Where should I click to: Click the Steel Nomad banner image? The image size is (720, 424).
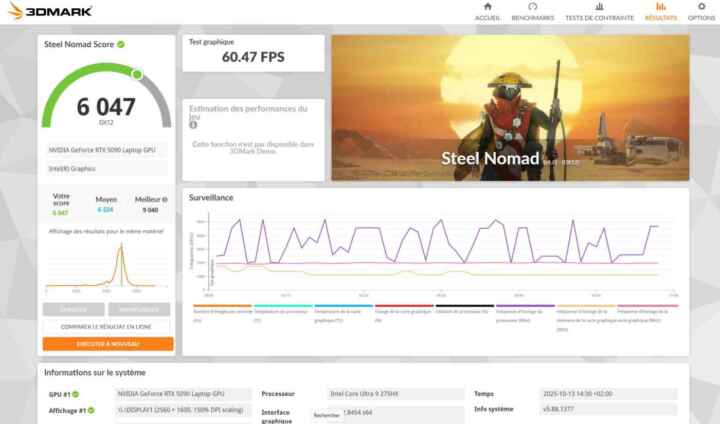click(x=509, y=107)
